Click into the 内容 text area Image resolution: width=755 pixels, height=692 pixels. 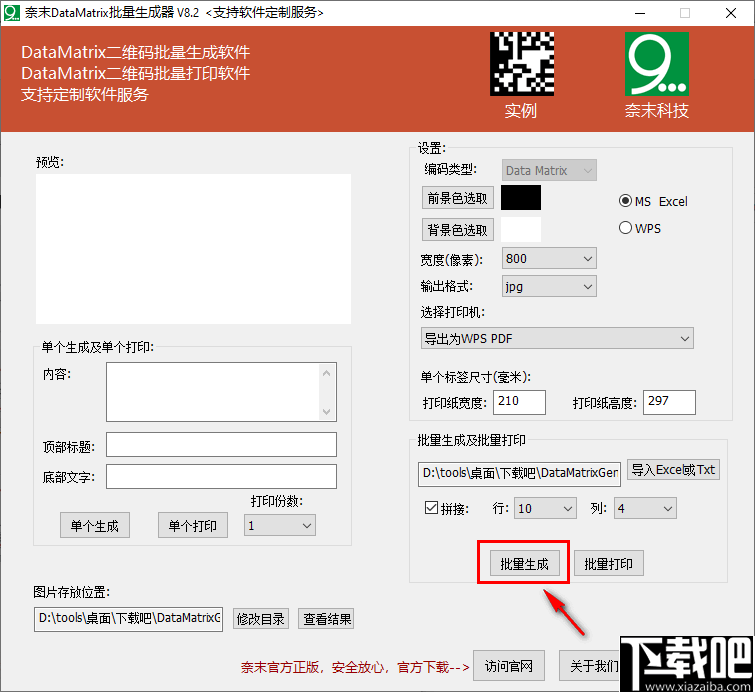click(x=213, y=392)
